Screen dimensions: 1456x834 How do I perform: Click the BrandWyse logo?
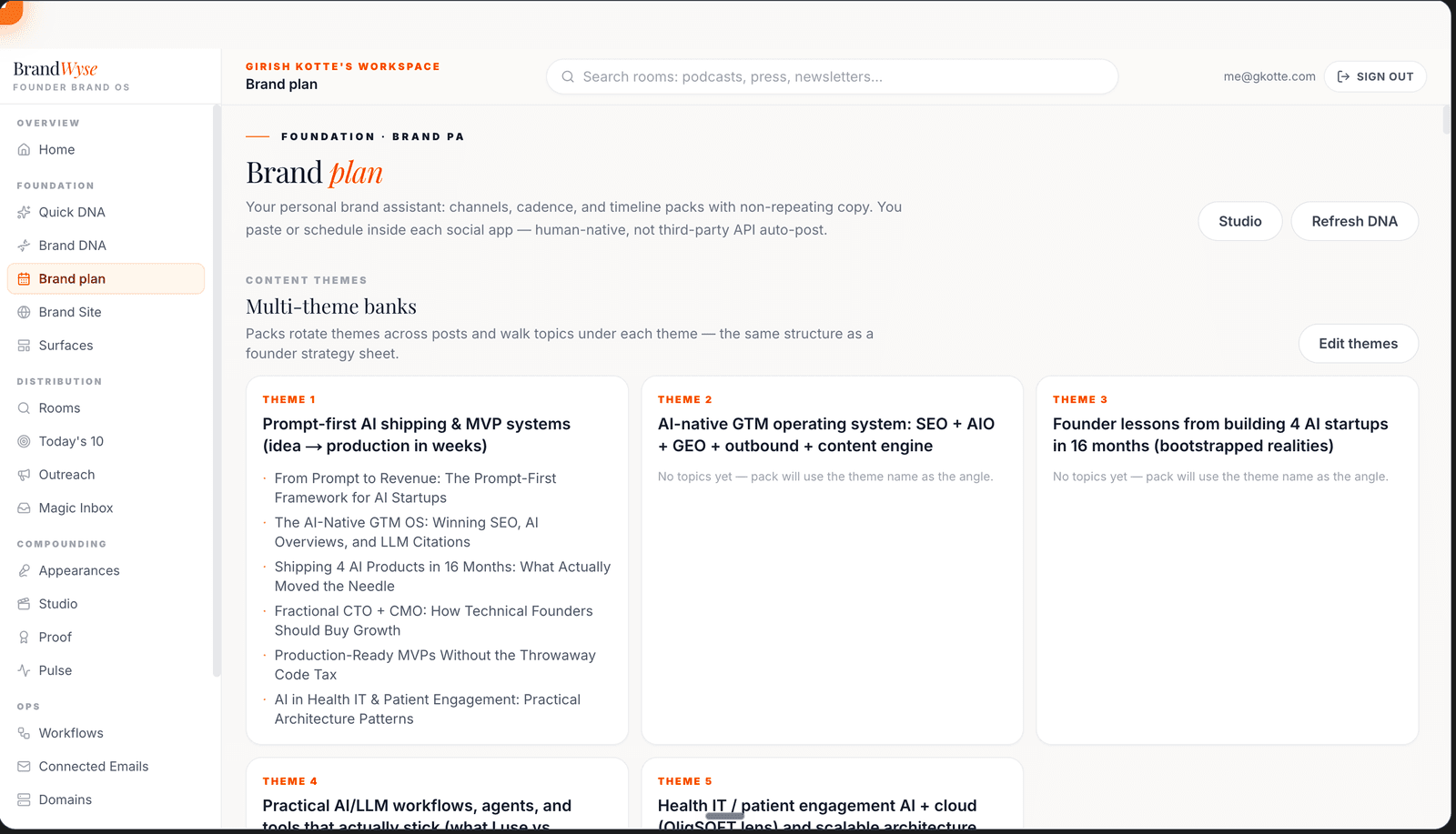[56, 69]
